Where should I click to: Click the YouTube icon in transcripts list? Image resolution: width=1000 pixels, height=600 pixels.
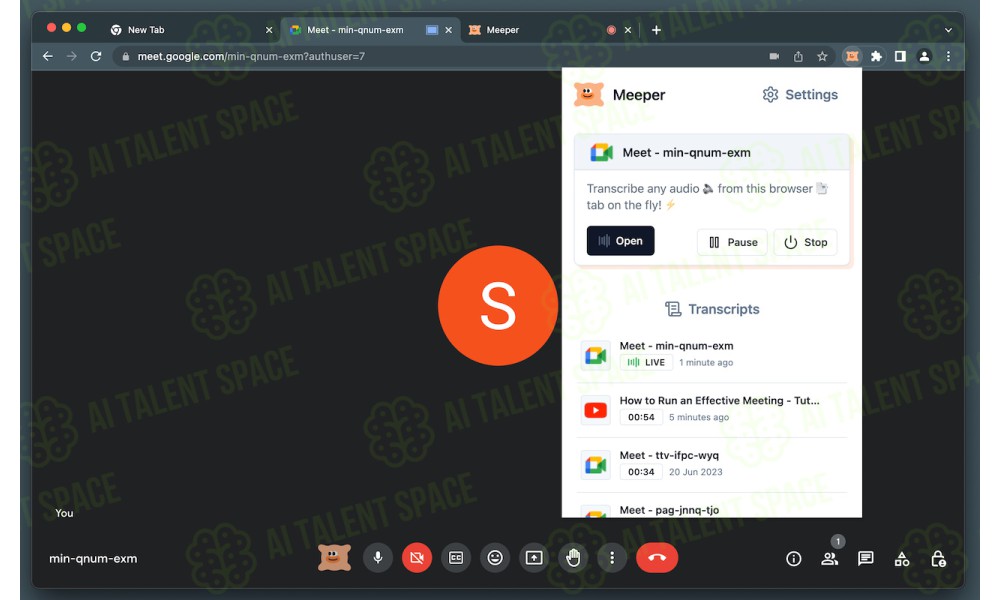tap(596, 410)
